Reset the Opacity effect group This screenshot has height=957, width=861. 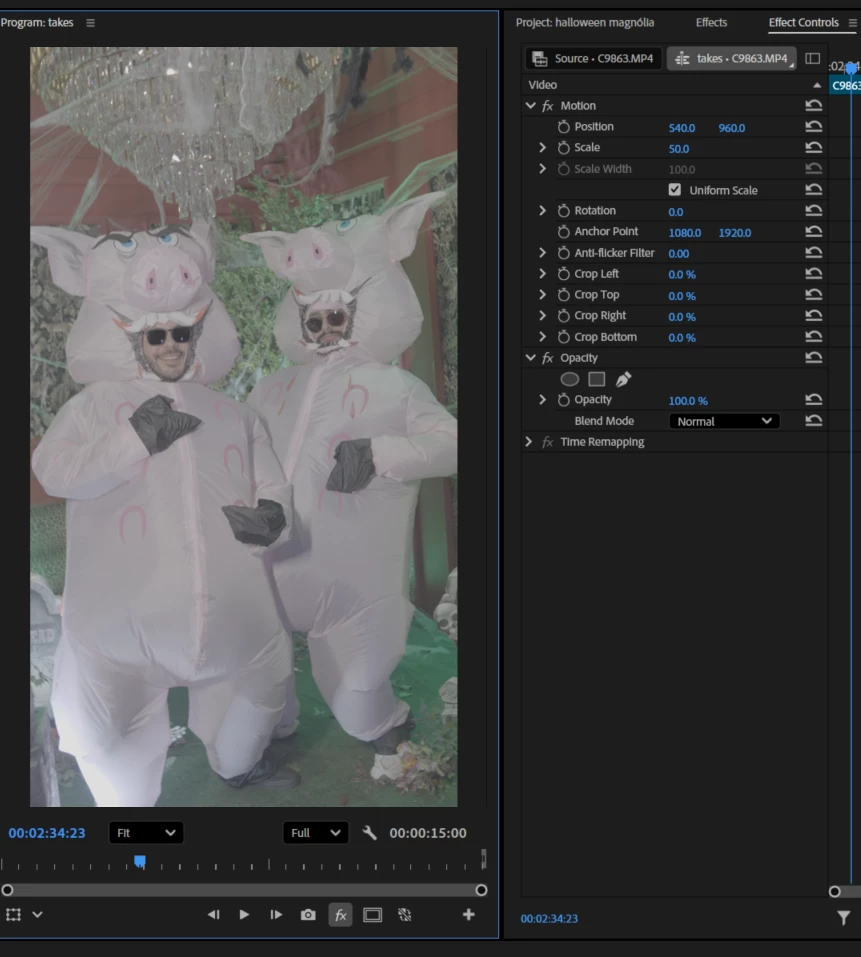[x=813, y=358]
